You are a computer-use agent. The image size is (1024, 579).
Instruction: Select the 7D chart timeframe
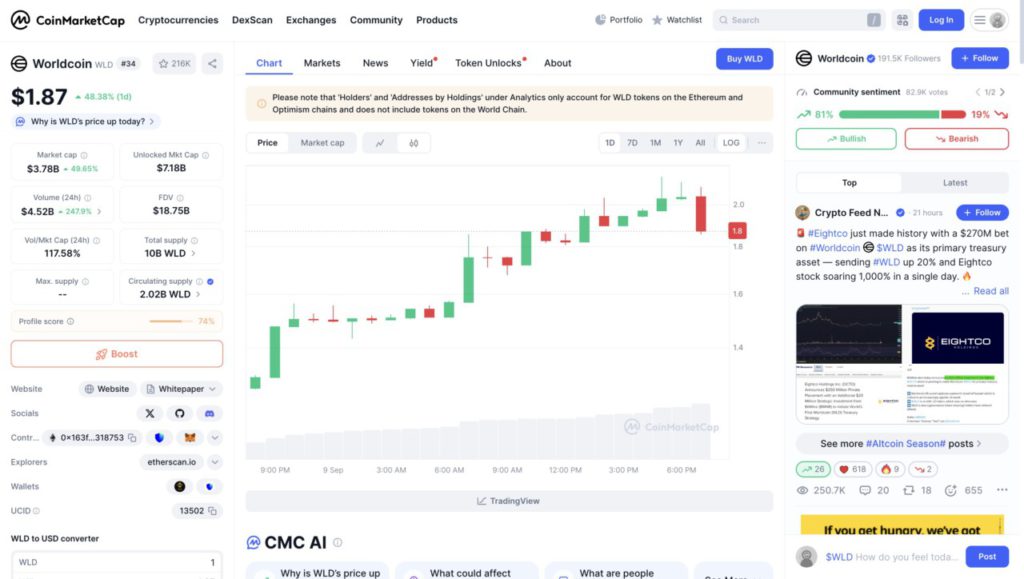point(632,143)
